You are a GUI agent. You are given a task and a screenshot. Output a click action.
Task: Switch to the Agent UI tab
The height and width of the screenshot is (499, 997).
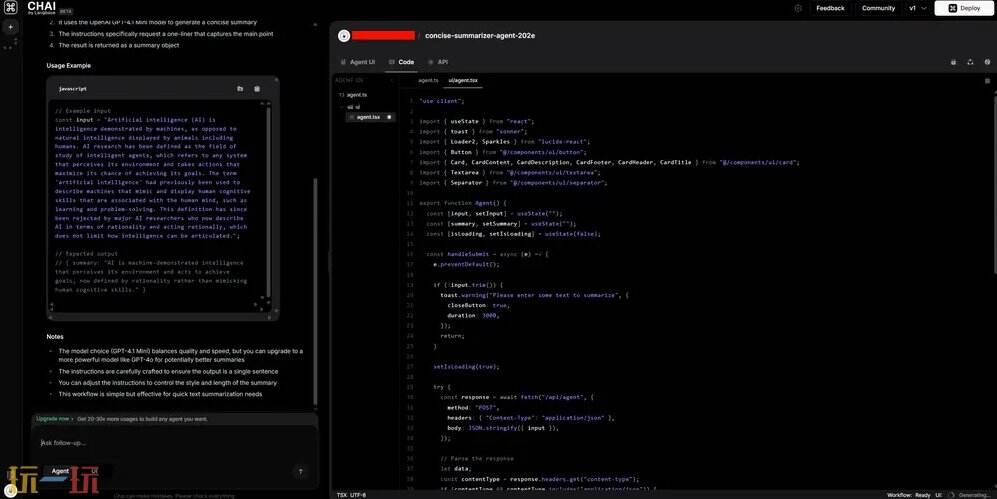(357, 62)
